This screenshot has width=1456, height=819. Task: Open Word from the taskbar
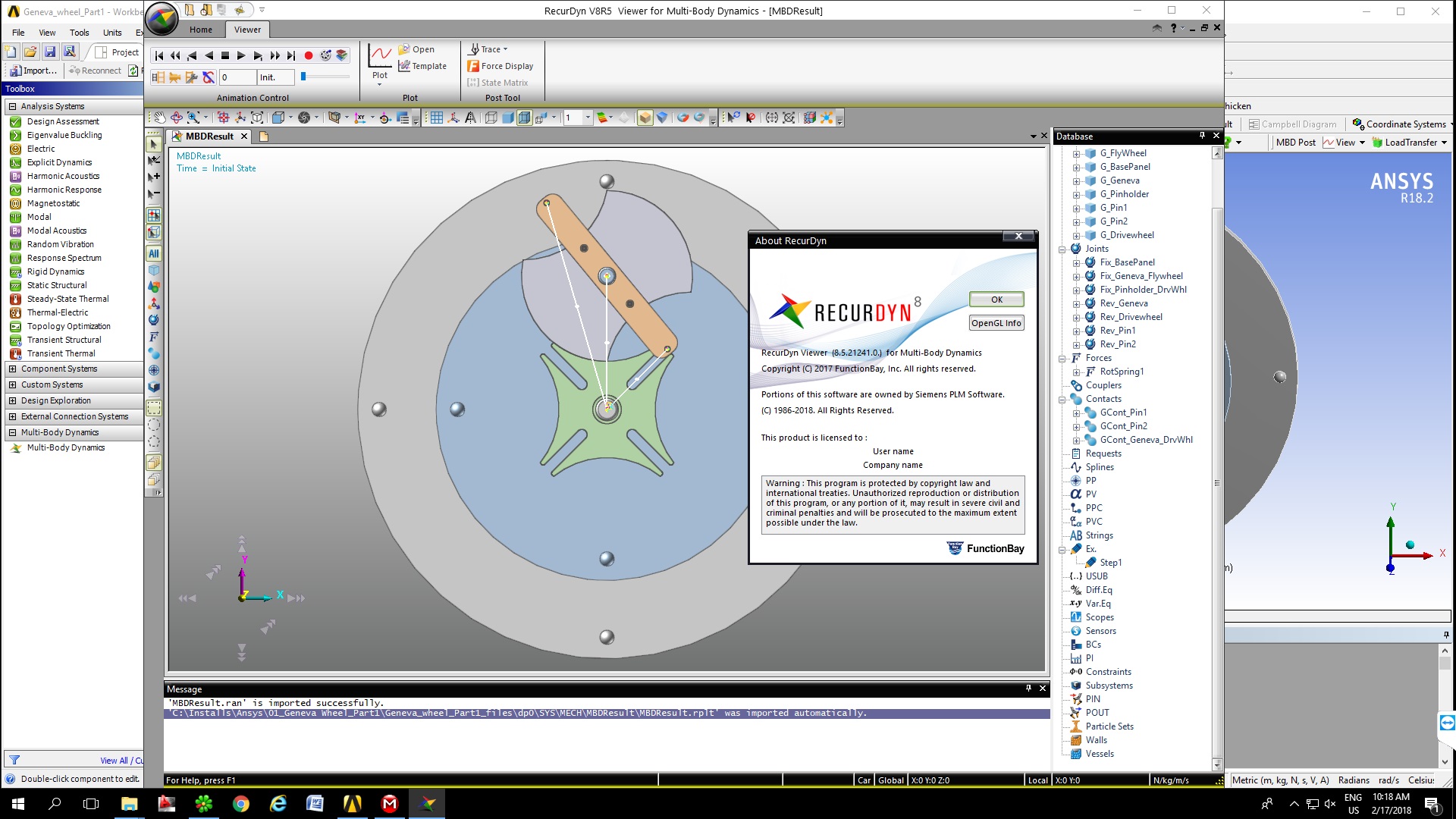click(x=315, y=804)
